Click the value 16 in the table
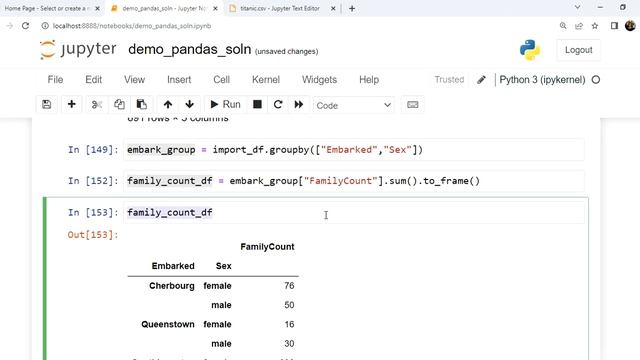640x360 pixels. click(289, 324)
